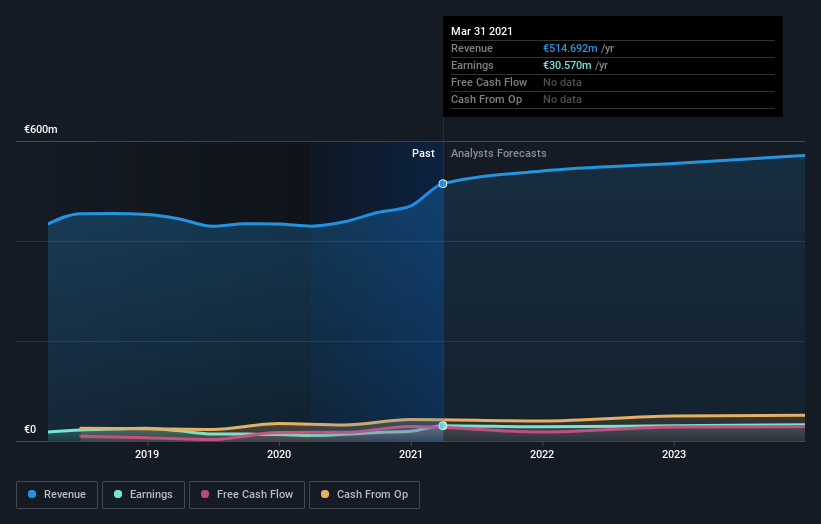Click the €0 y-axis label

[x=30, y=429]
